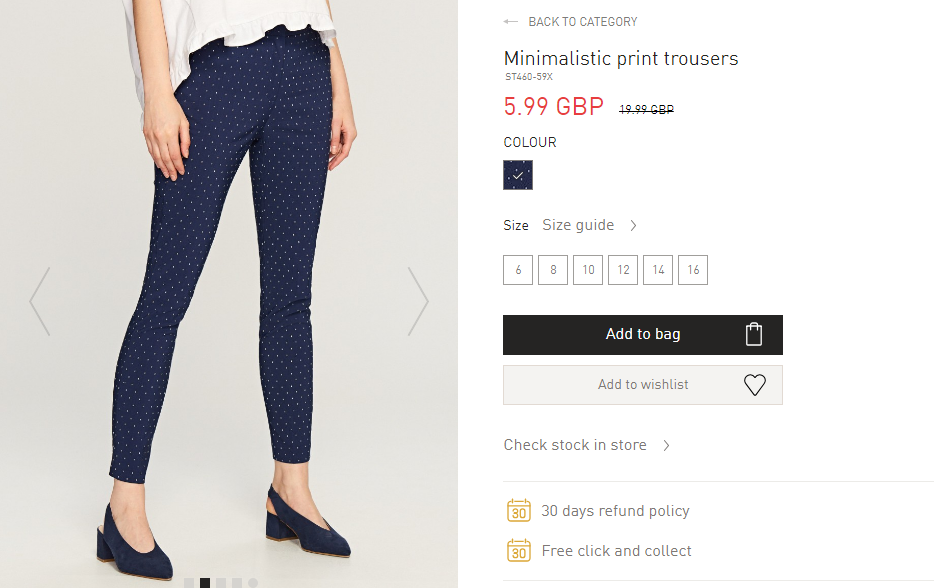Image resolution: width=934 pixels, height=588 pixels.
Task: Jump to first image carousel indicator
Action: [189, 583]
